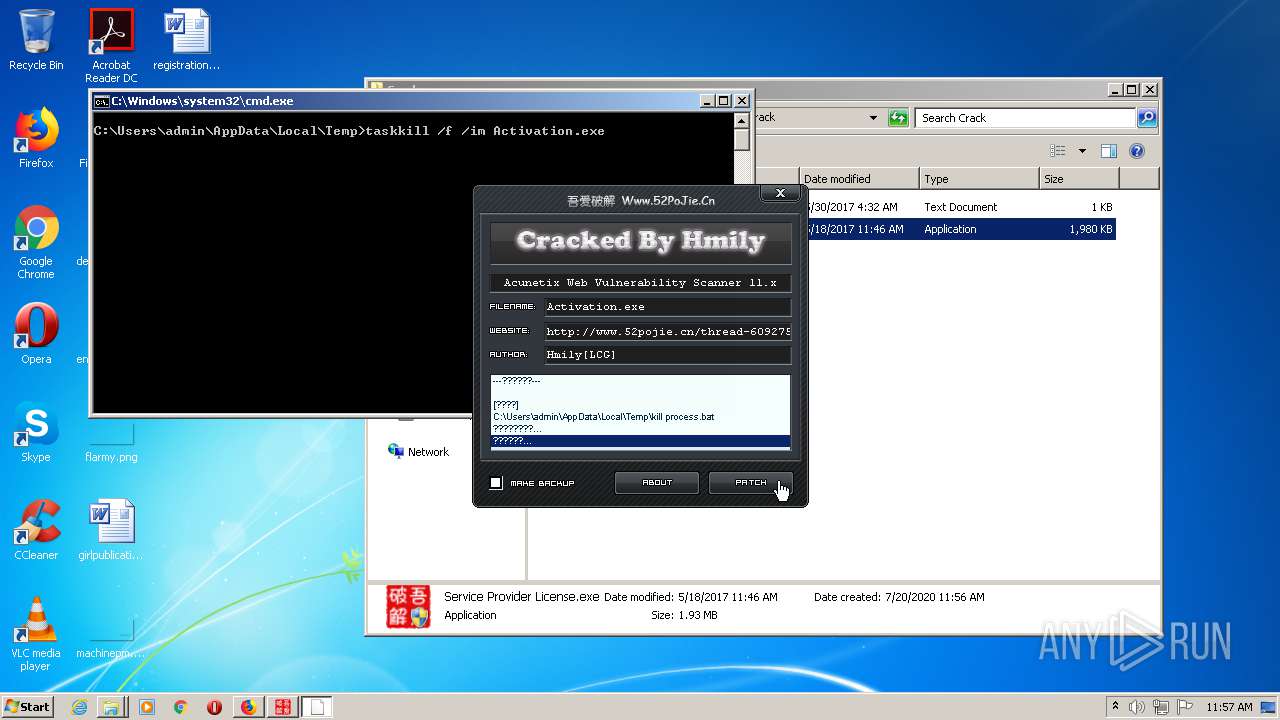Launch Google Chrome desktop shortcut

[x=36, y=242]
